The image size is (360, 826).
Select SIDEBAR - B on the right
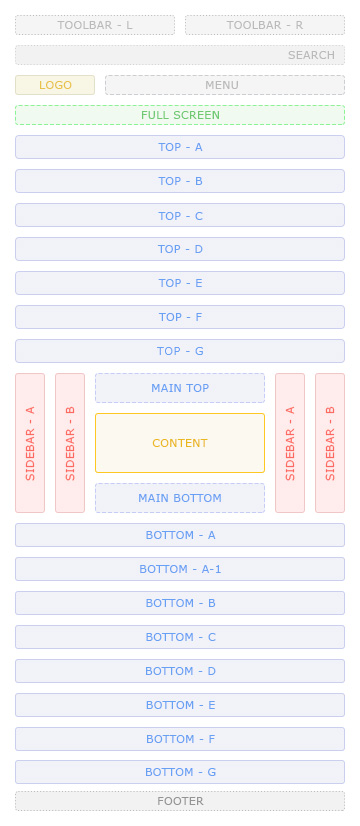[330, 443]
